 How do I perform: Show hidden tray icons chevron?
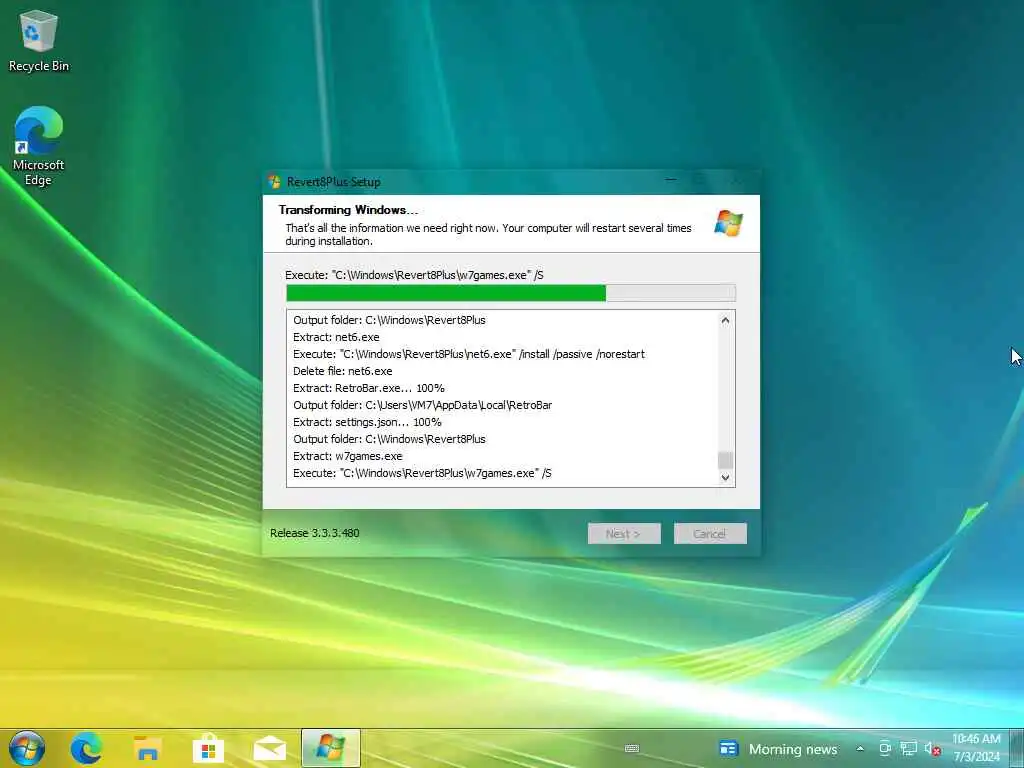tap(860, 749)
